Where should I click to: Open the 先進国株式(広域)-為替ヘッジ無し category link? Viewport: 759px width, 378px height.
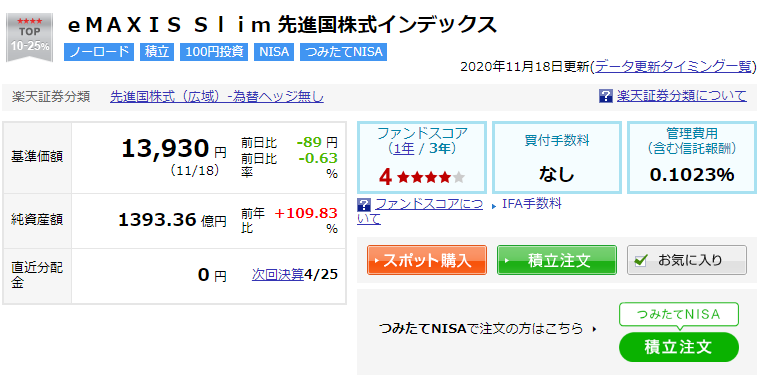(x=217, y=97)
